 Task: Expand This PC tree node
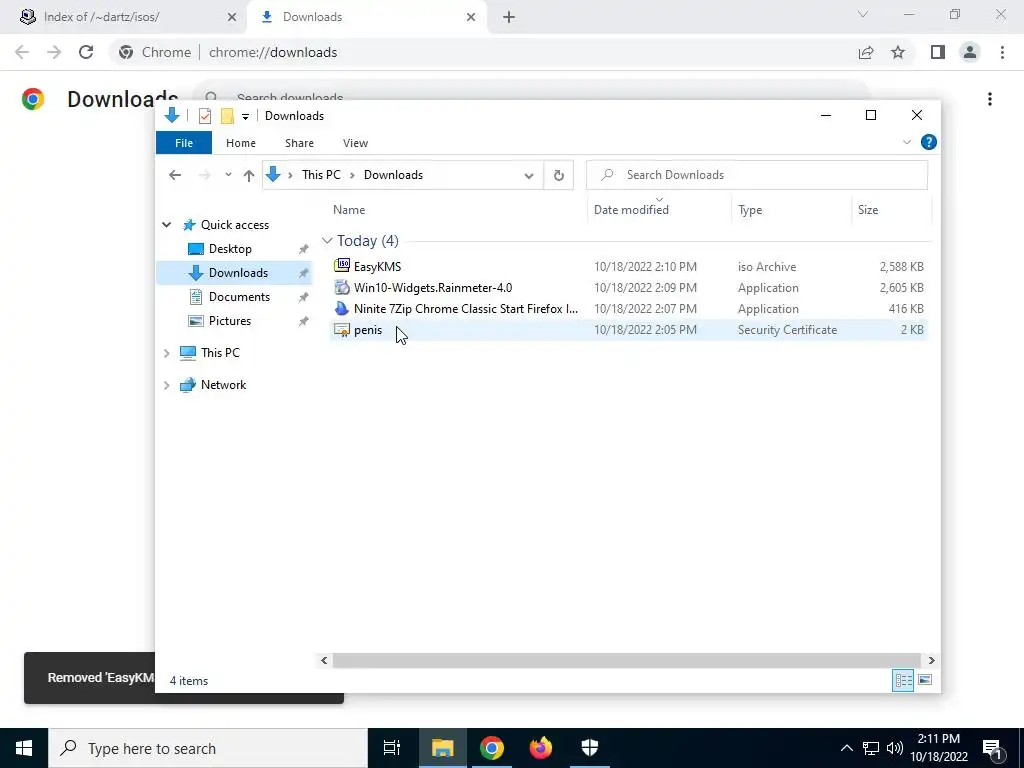pos(167,353)
